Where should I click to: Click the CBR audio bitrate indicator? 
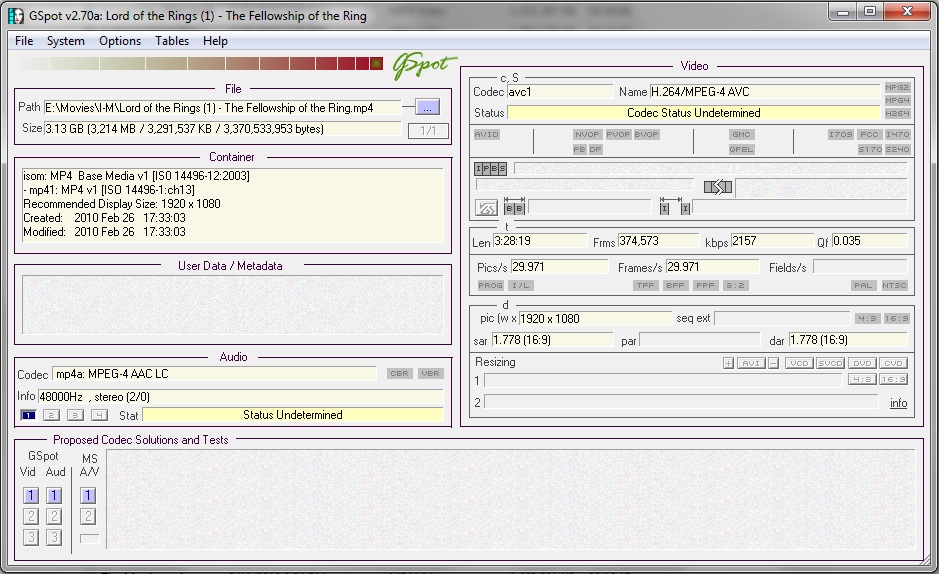pyautogui.click(x=399, y=373)
